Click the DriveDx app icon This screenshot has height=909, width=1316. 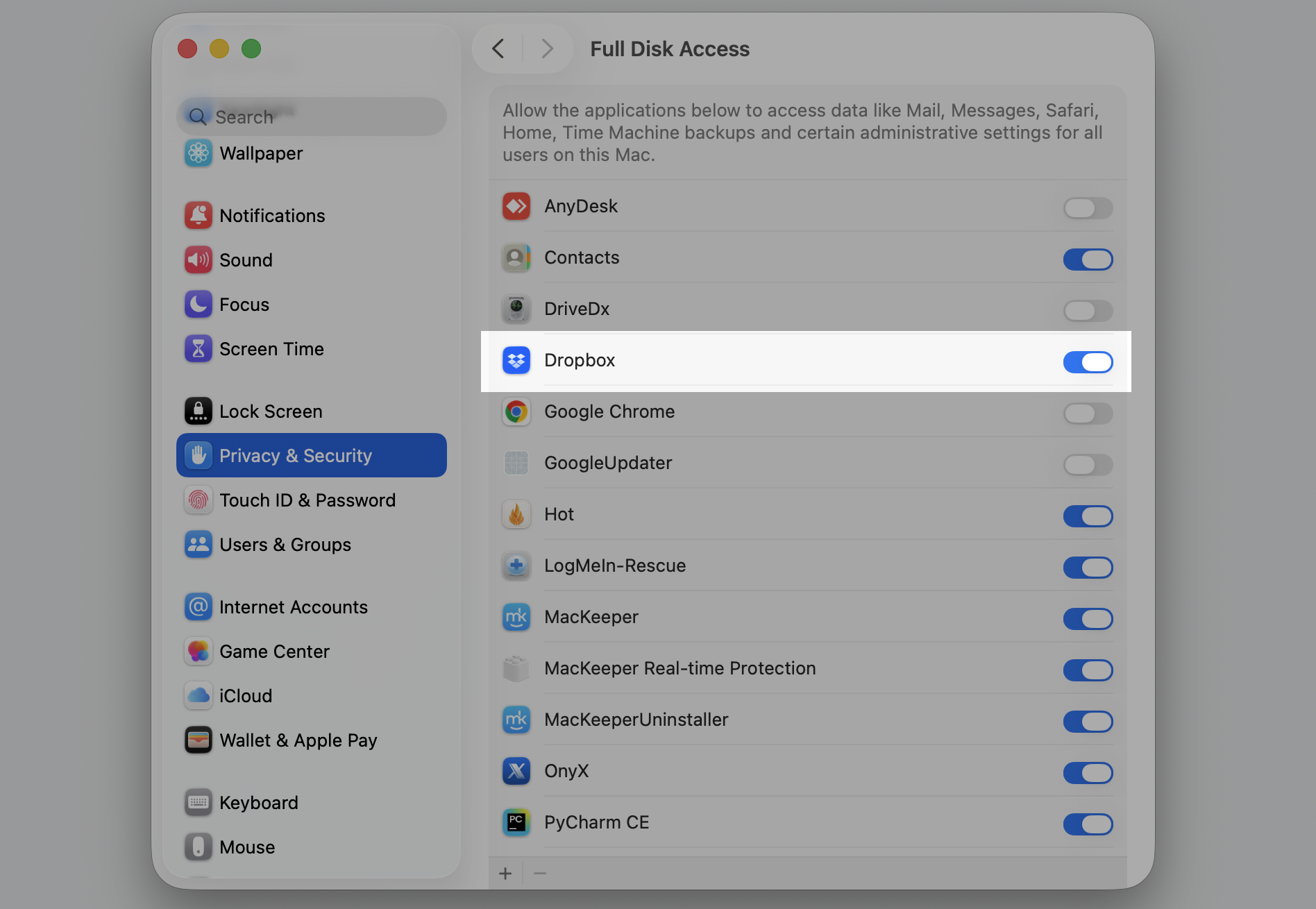coord(516,309)
